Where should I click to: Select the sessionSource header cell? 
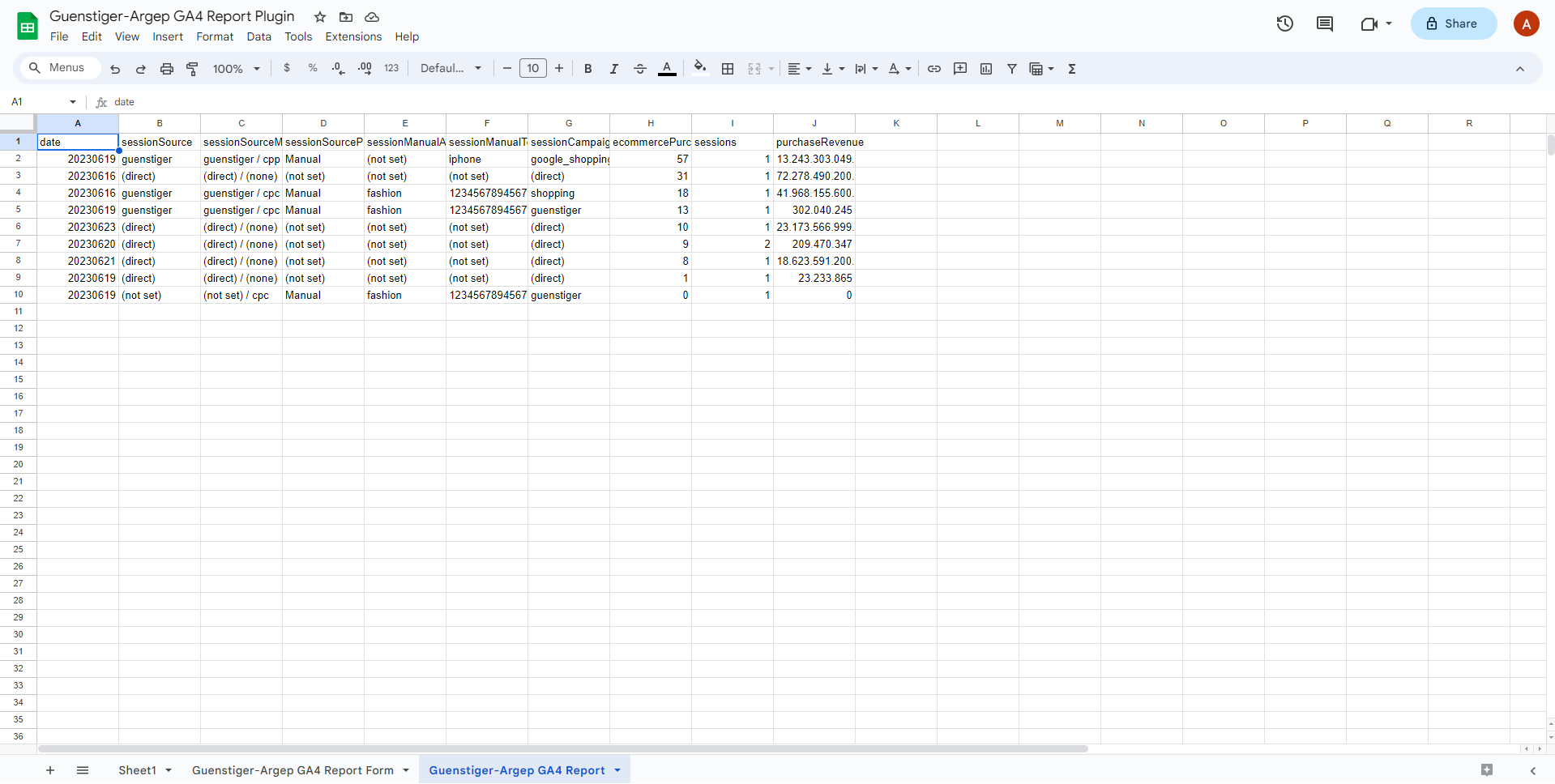tap(160, 142)
